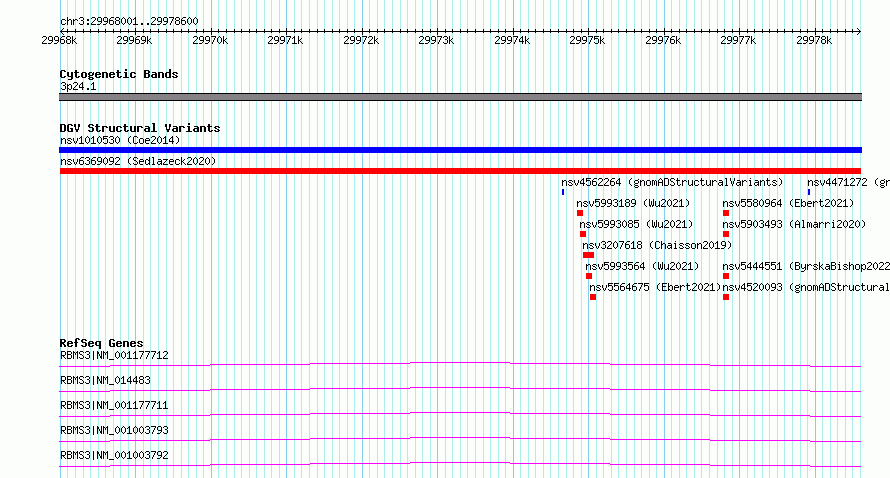Select the red nsv3207618 (Chaisson2019) variant block
This screenshot has height=478, width=890.
click(x=589, y=255)
